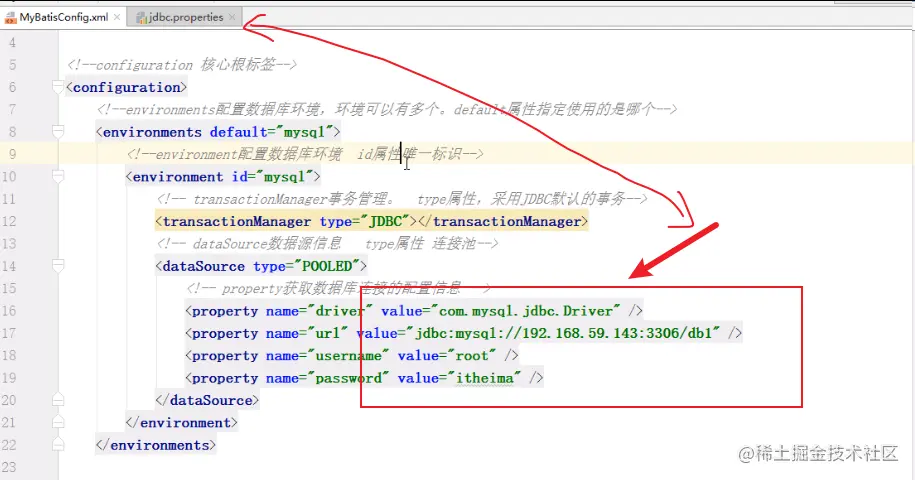Close the MyBatisConfig.xml tab

pyautogui.click(x=117, y=17)
